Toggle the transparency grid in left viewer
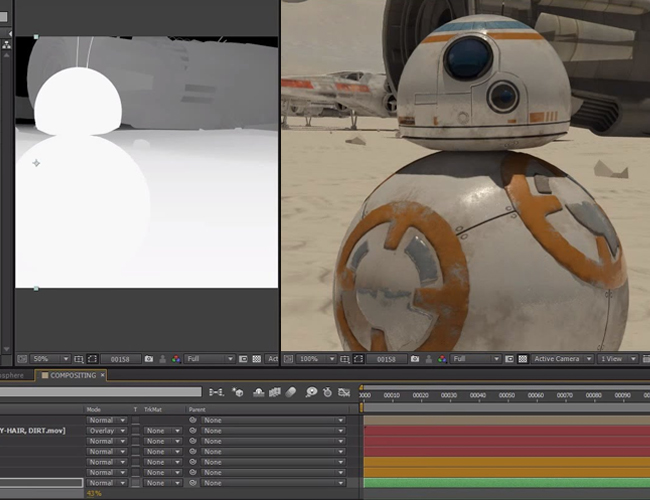This screenshot has height=500, width=650. pyautogui.click(x=257, y=359)
